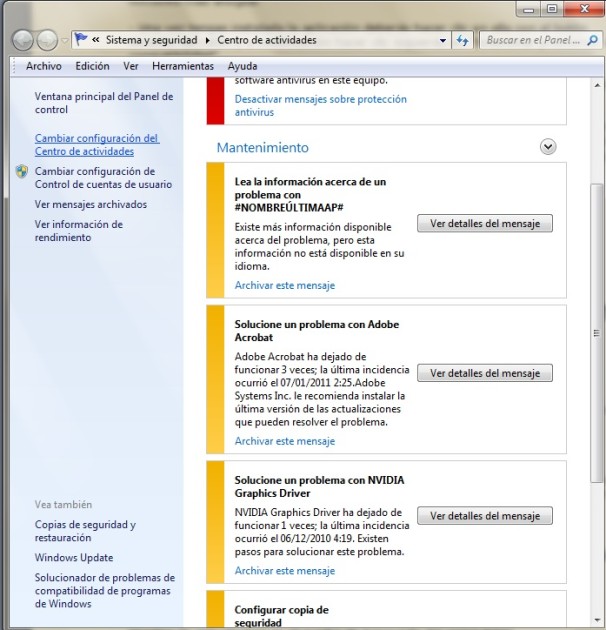Image resolution: width=606 pixels, height=630 pixels.
Task: Go to Ventana principal del Panel de control
Action: pos(104,103)
